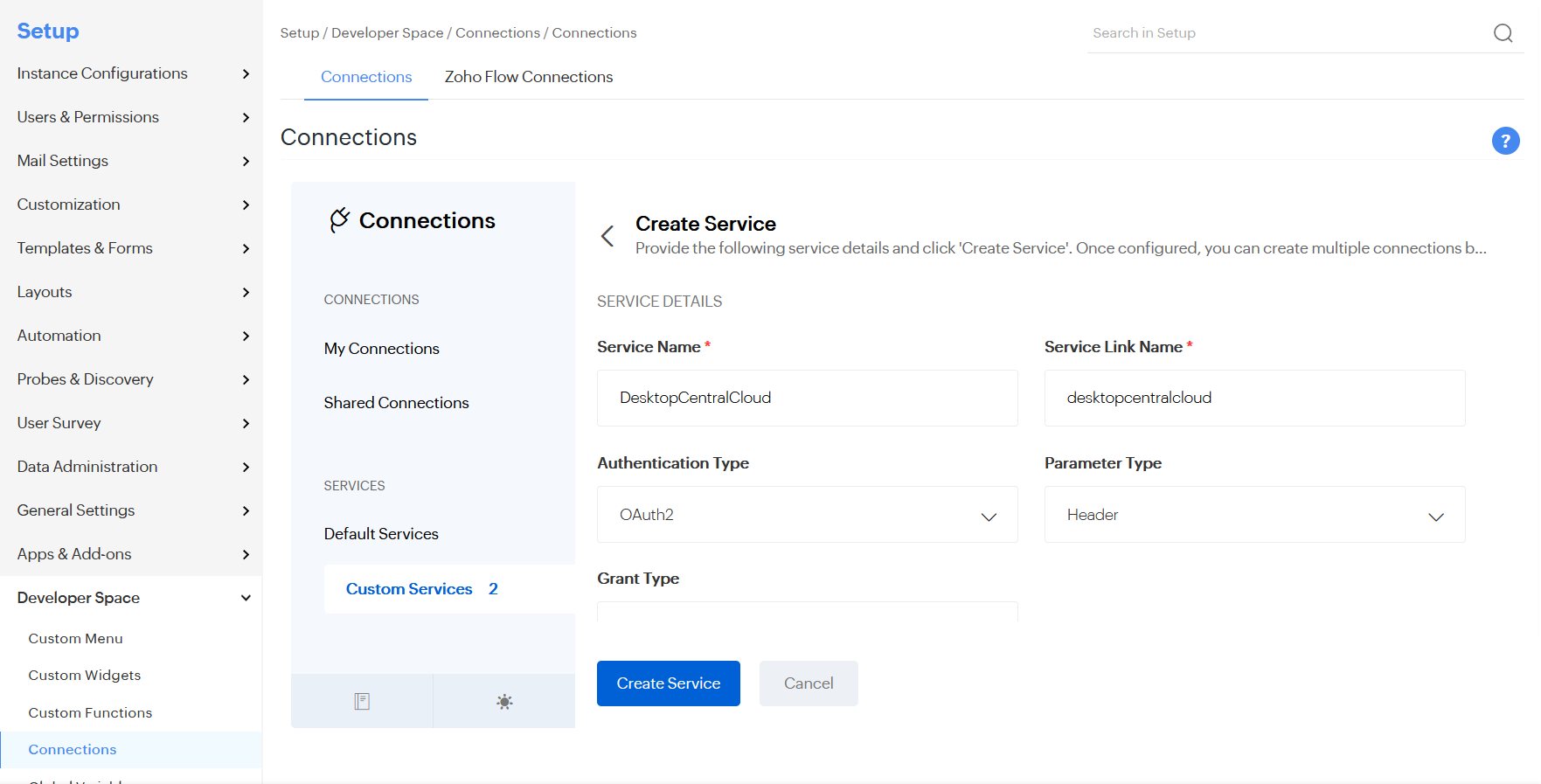The height and width of the screenshot is (784, 1541).
Task: Click the Search in Setup field
Action: pos(1288,33)
